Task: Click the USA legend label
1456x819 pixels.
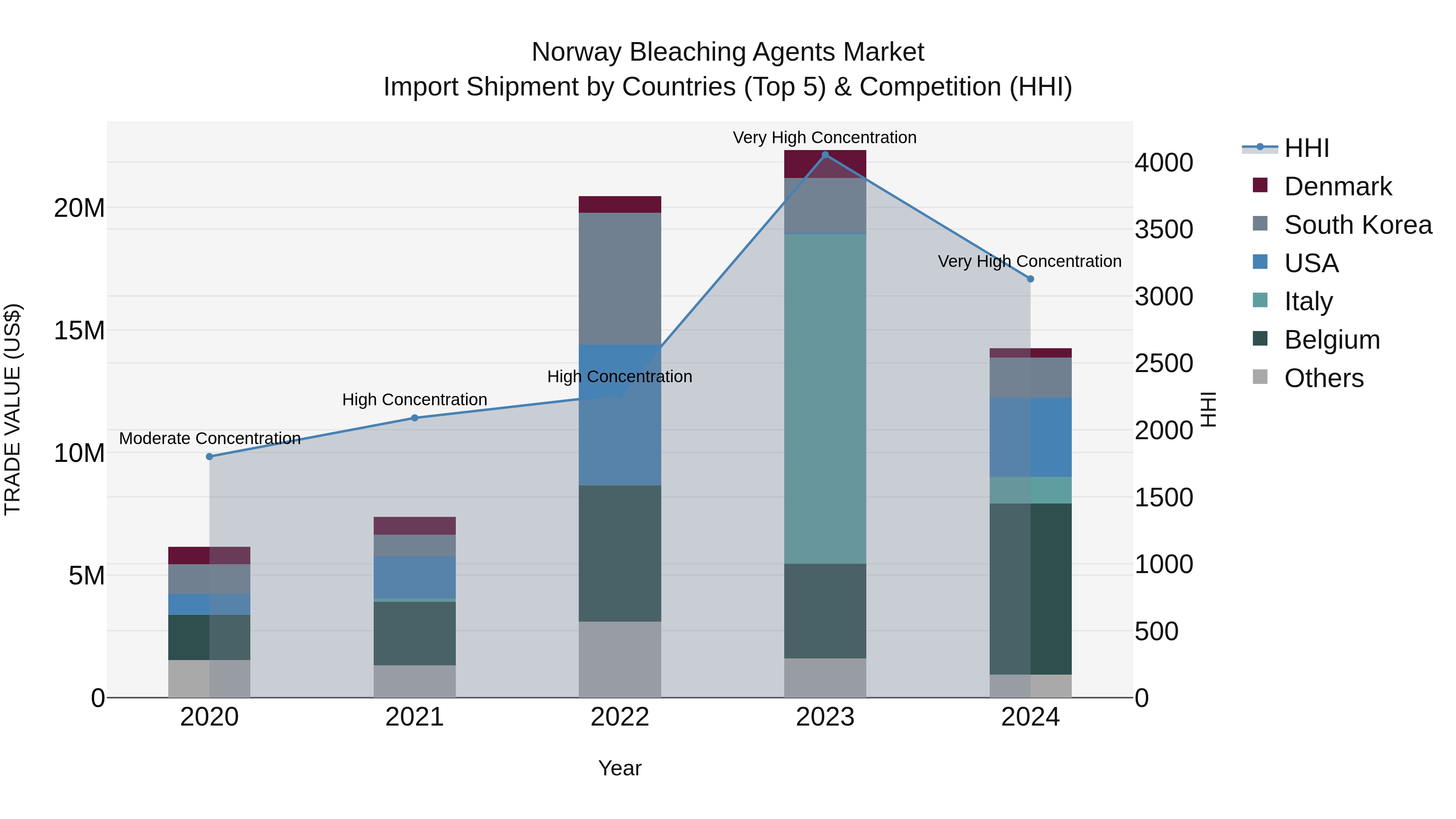Action: pos(1311,263)
